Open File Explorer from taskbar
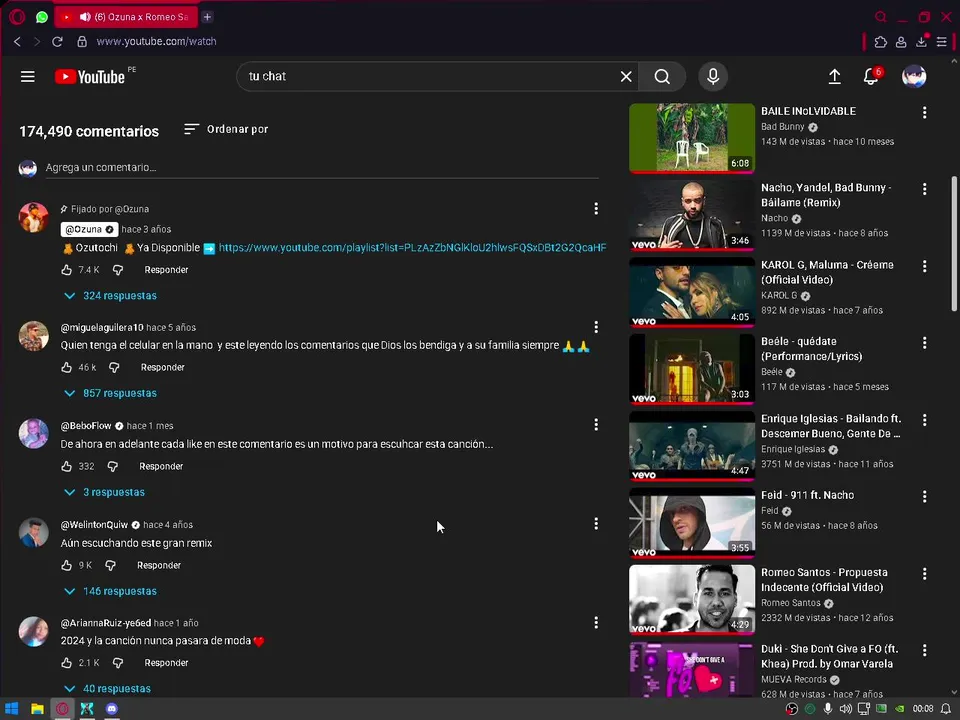 (x=37, y=708)
